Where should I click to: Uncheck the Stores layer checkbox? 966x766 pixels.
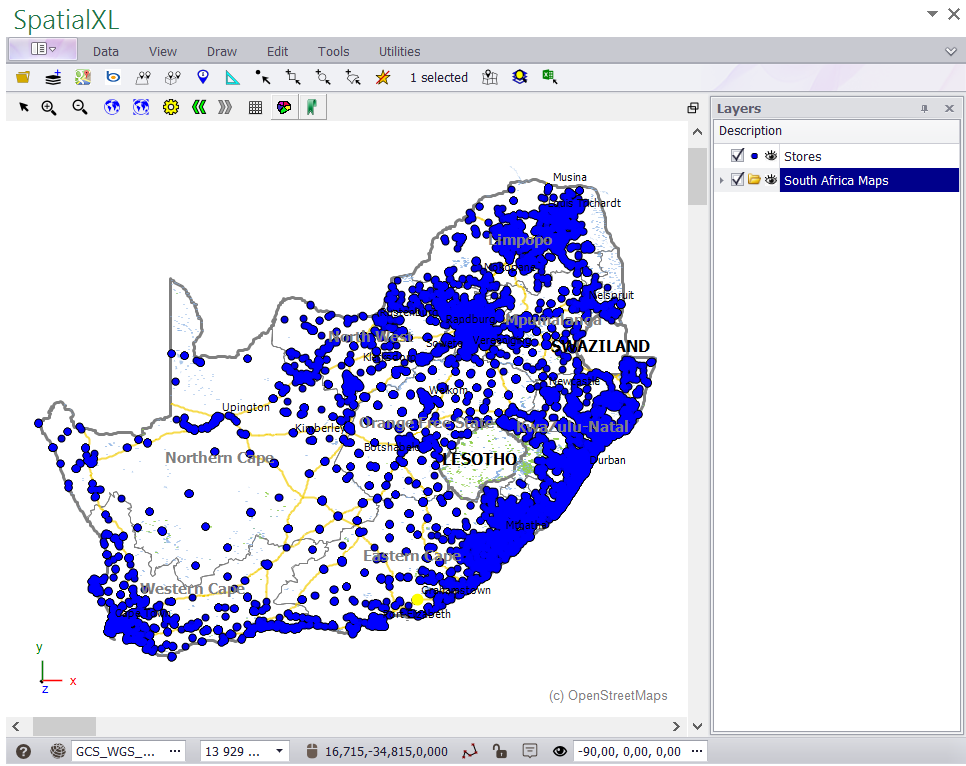737,156
